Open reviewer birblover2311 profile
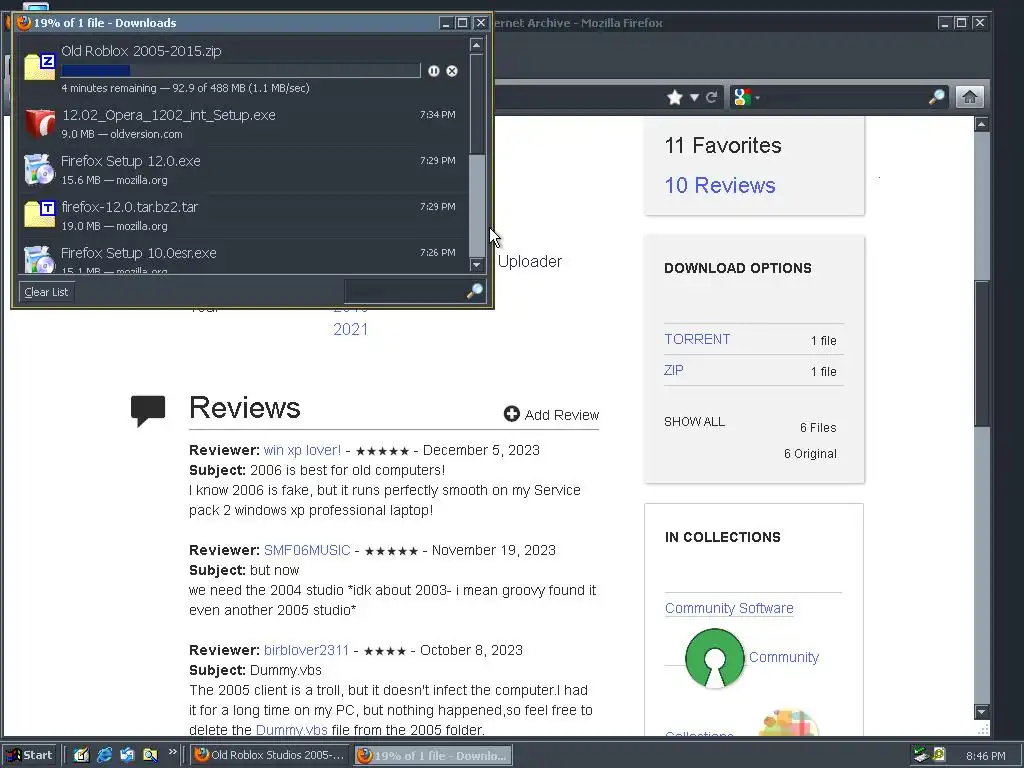 pos(306,650)
